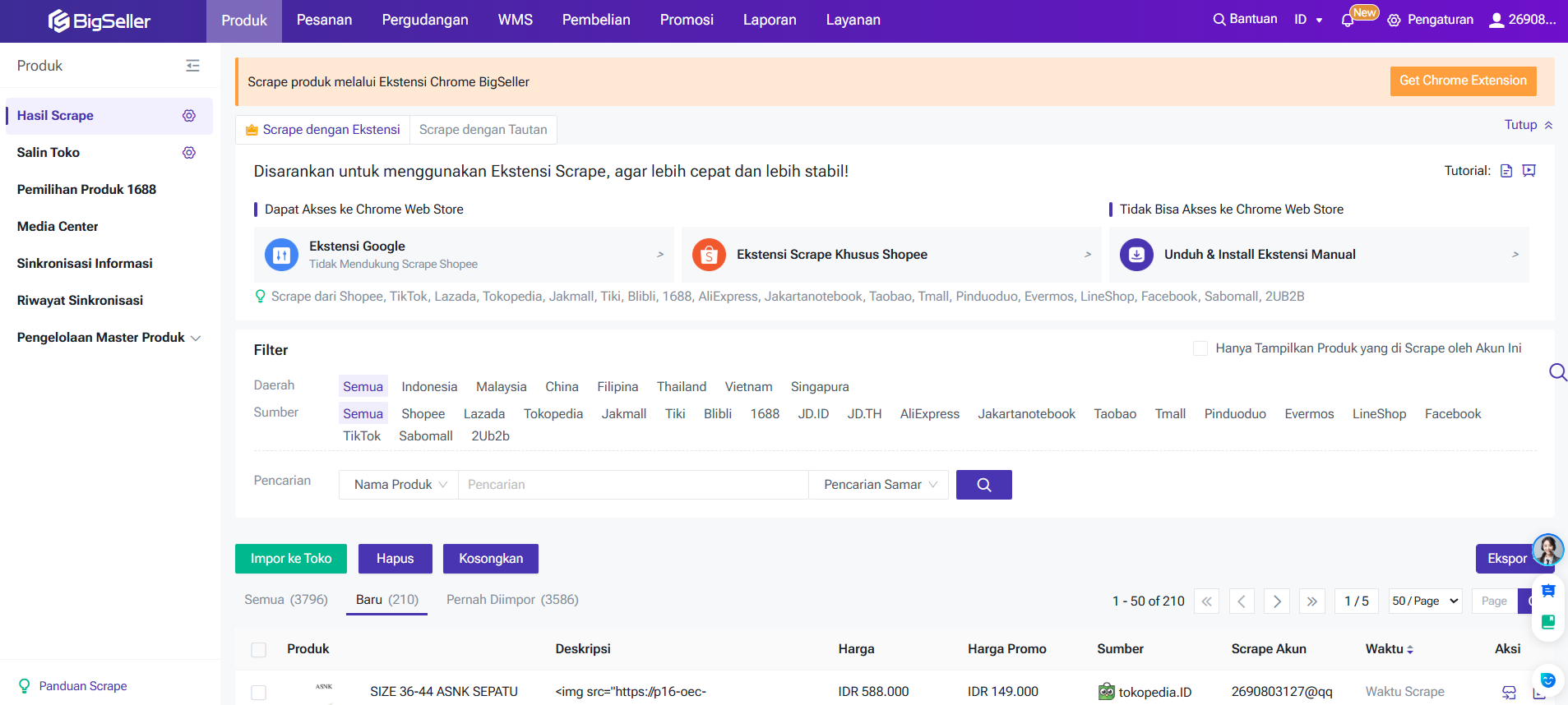Viewport: 1568px width, 705px height.
Task: Go to next page arrow
Action: pyautogui.click(x=1277, y=601)
